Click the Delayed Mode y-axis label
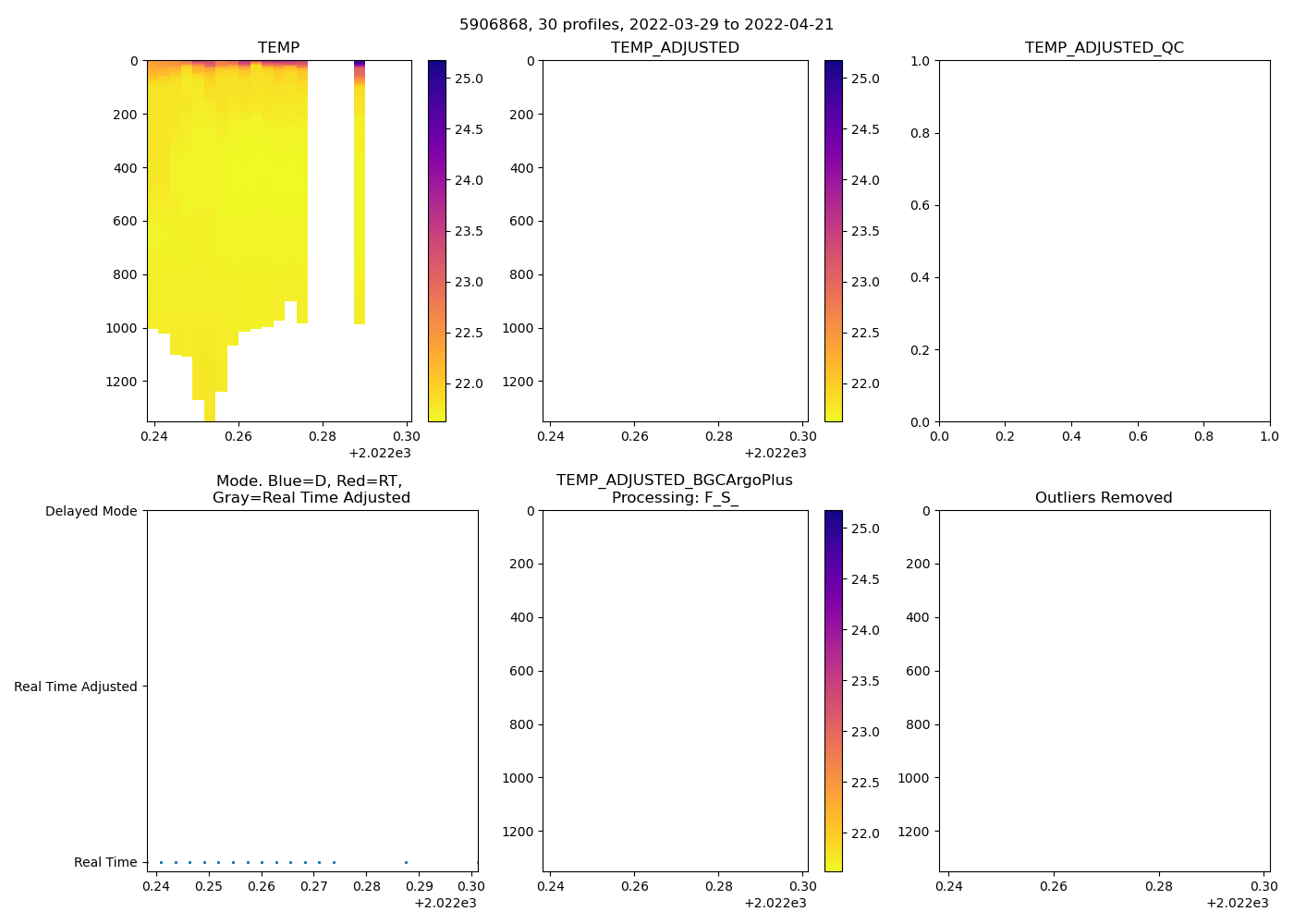 (91, 511)
